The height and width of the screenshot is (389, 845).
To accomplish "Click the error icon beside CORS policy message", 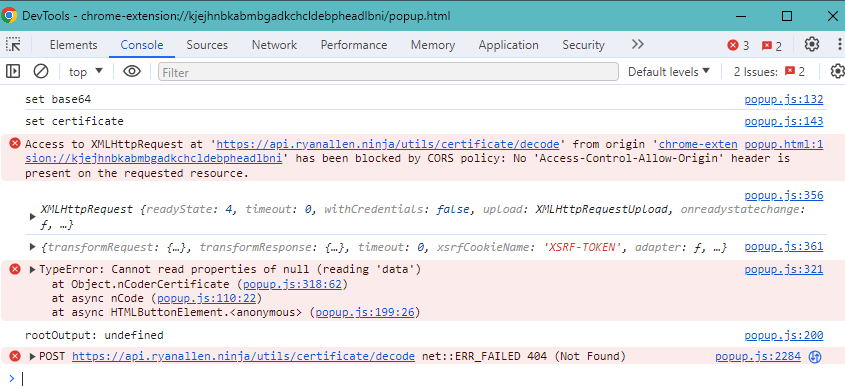I will pyautogui.click(x=15, y=143).
